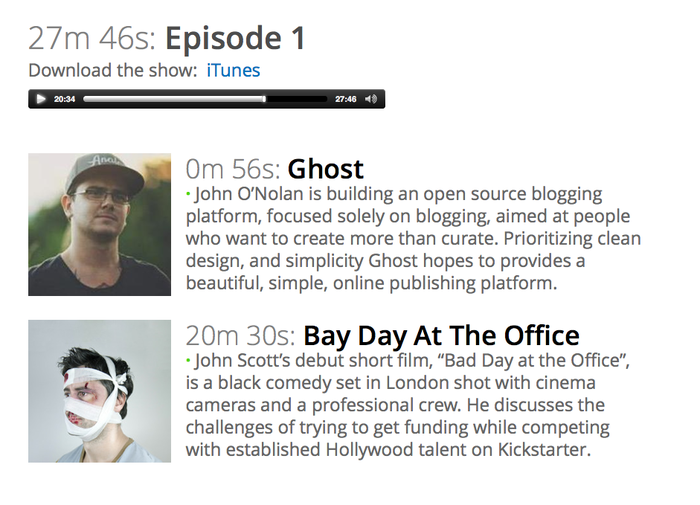
Task: Click the green bullet before John Scott's
Action: pos(188,360)
